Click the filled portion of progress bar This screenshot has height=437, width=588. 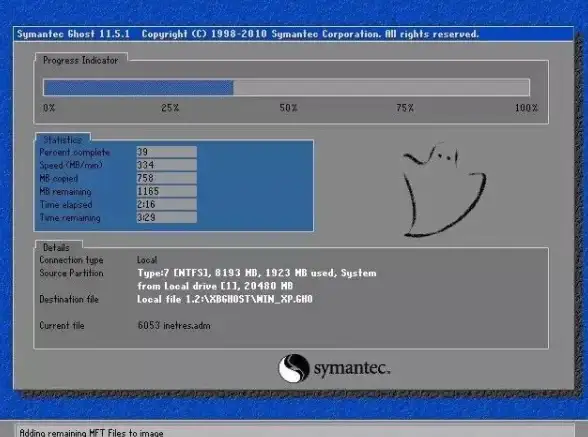tap(138, 88)
